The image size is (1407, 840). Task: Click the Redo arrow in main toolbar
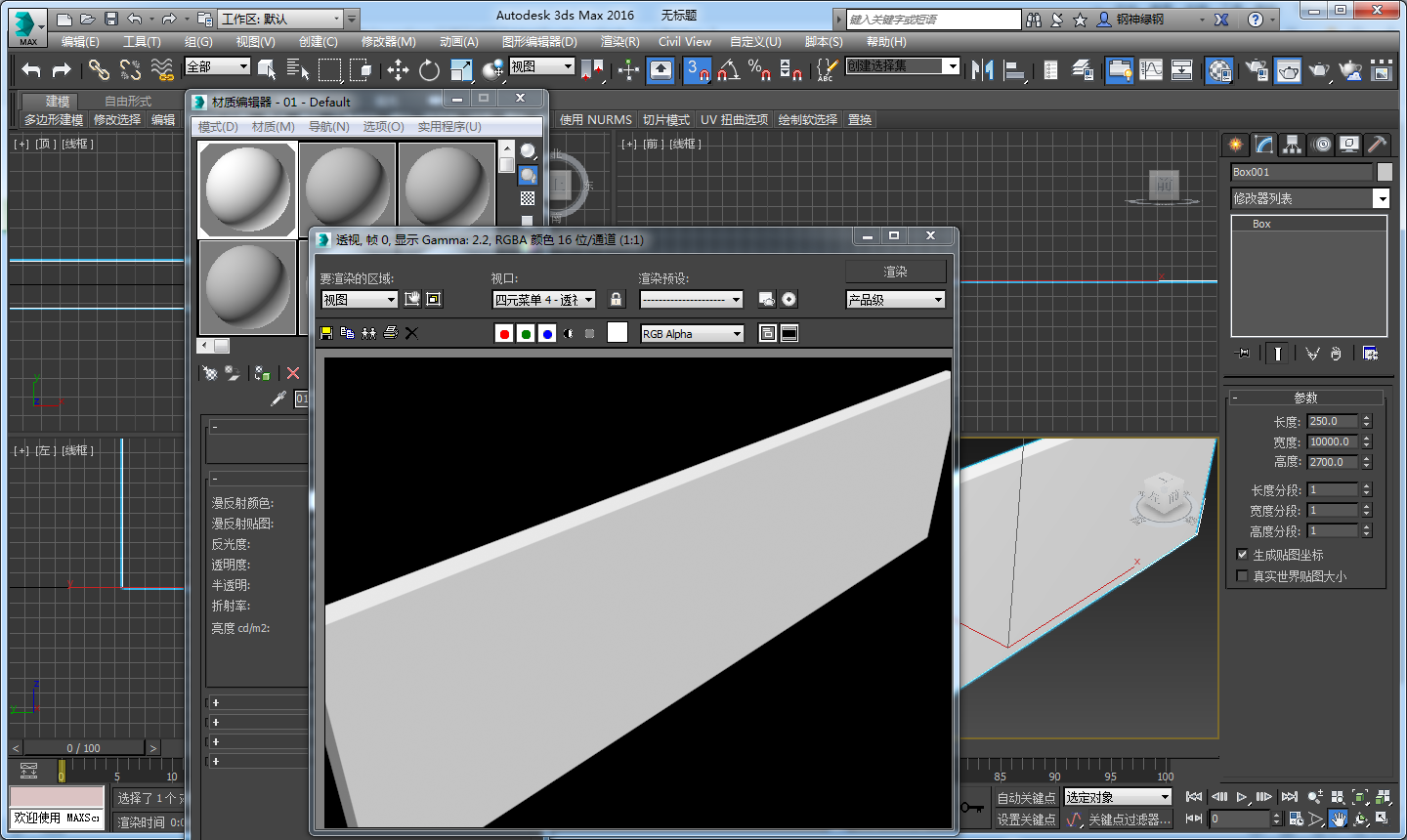pos(62,69)
